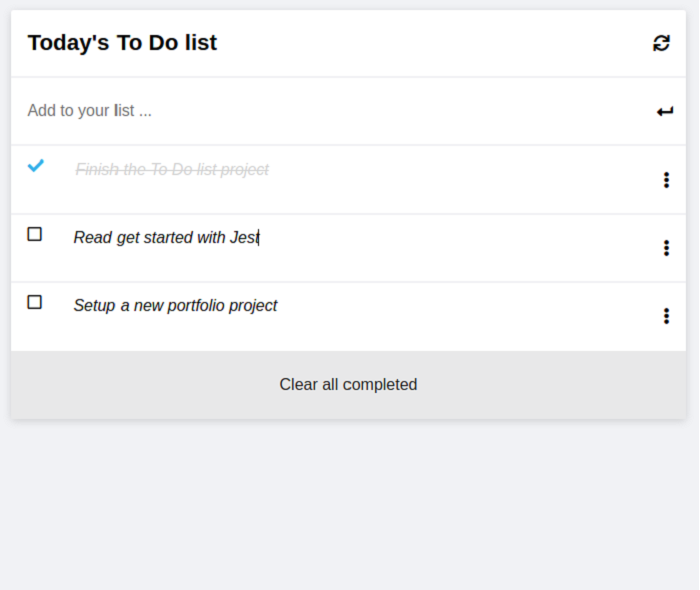Viewport: 700px width, 590px height.
Task: Click the struck-through 'Finish the To Do list project' text
Action: [x=172, y=170]
